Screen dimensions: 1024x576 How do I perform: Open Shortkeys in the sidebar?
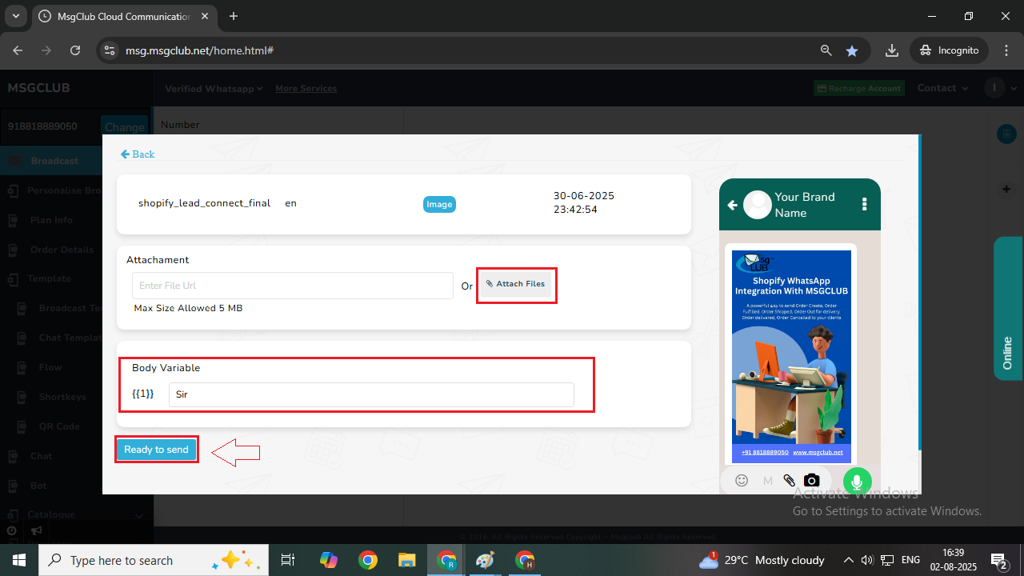62,397
